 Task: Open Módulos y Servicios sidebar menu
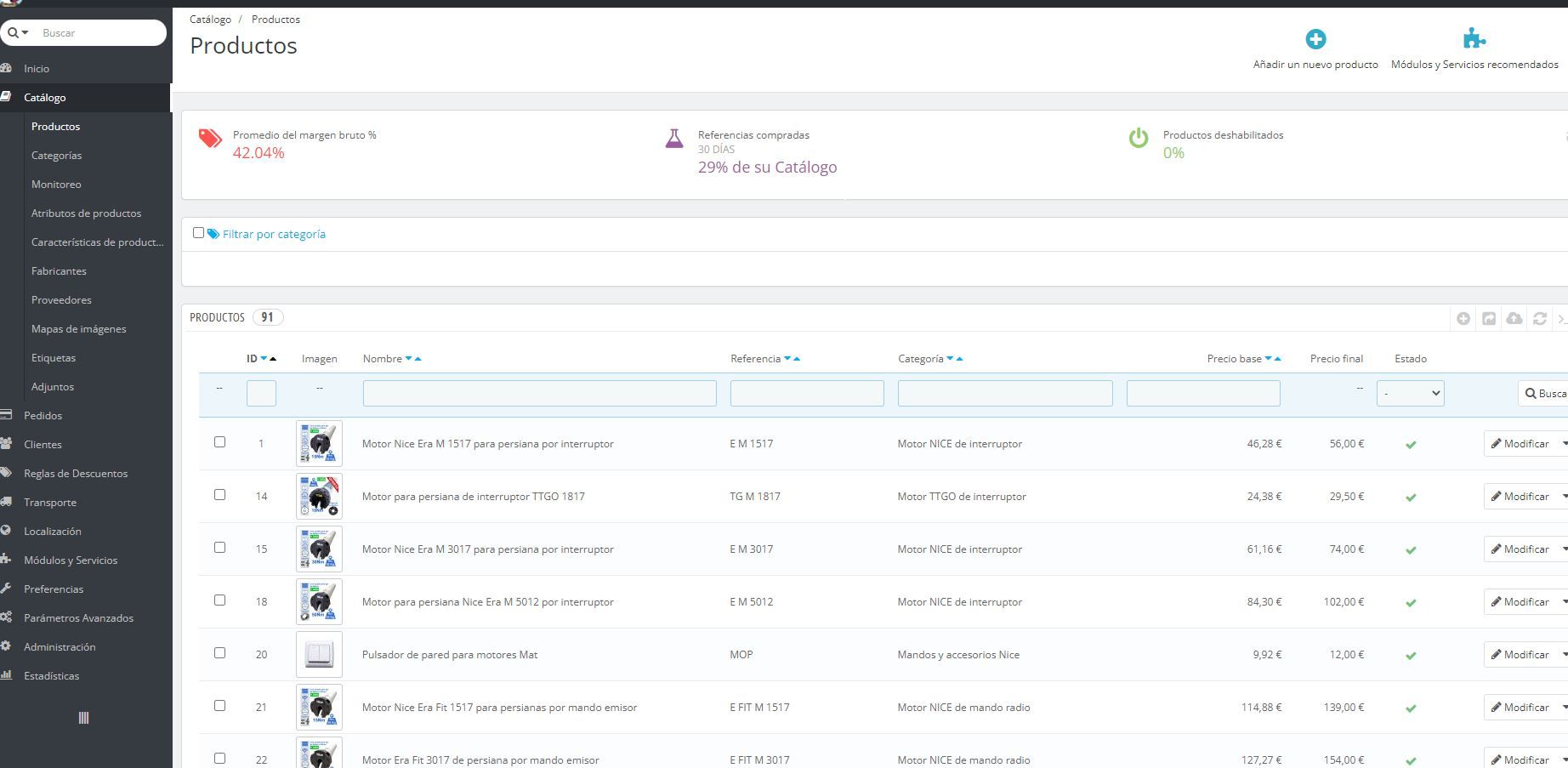[71, 560]
